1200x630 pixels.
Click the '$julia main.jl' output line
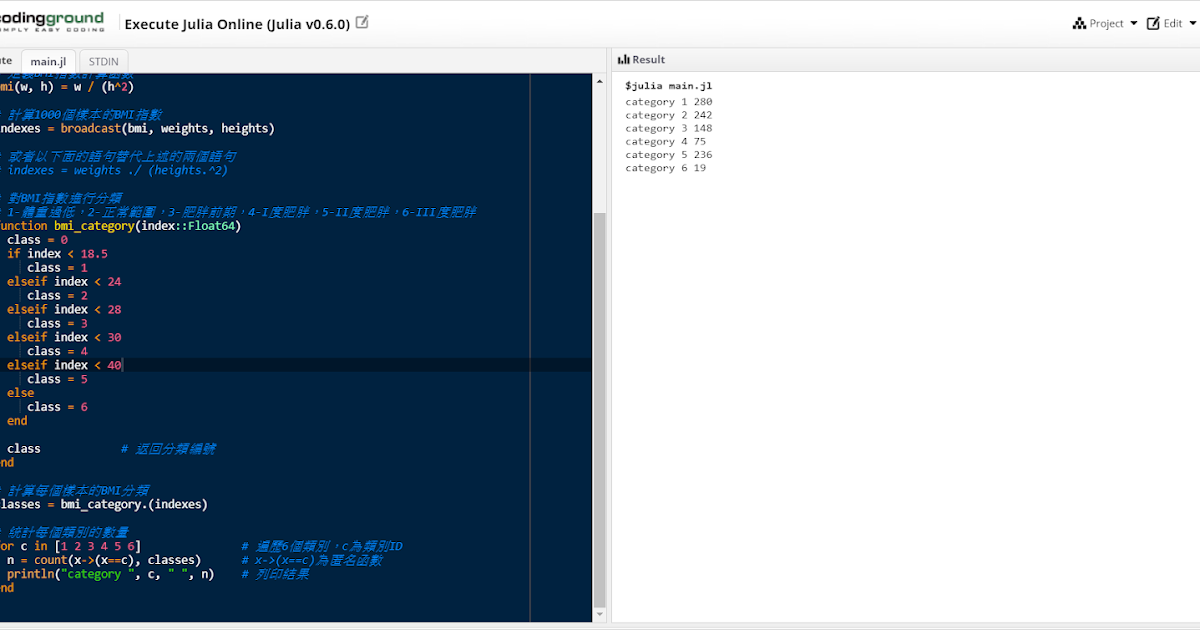pyautogui.click(x=667, y=86)
